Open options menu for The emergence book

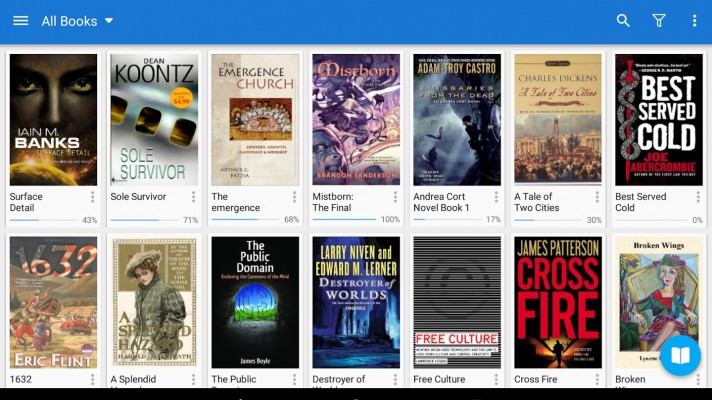point(295,197)
